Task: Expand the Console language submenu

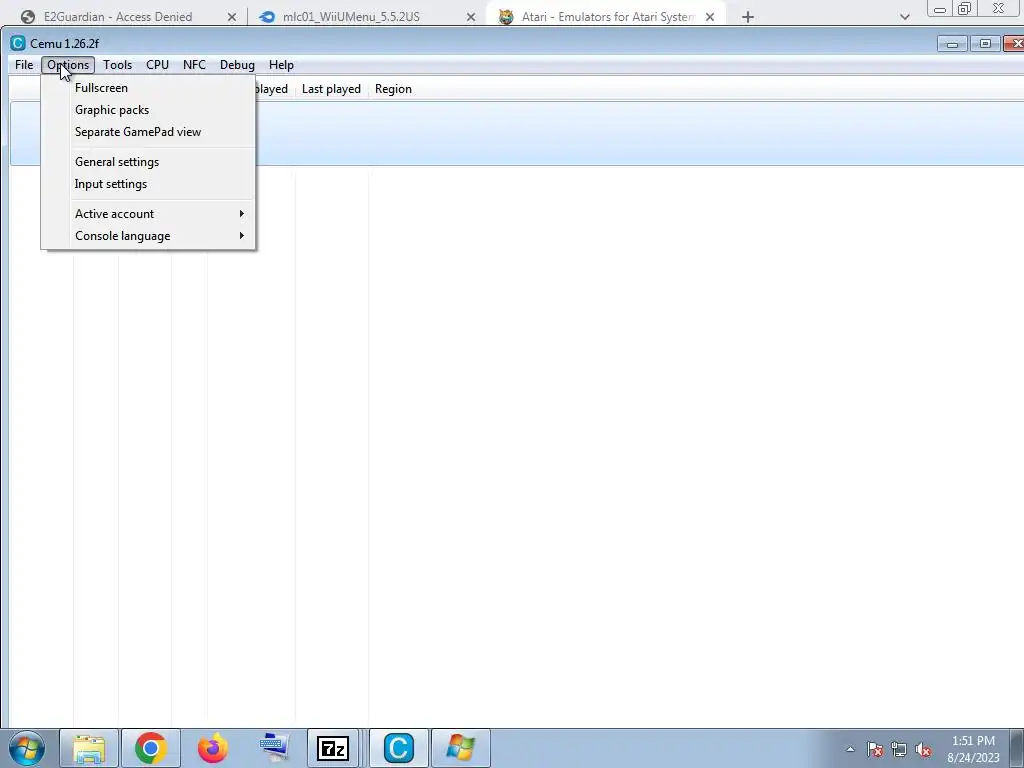Action: (149, 236)
